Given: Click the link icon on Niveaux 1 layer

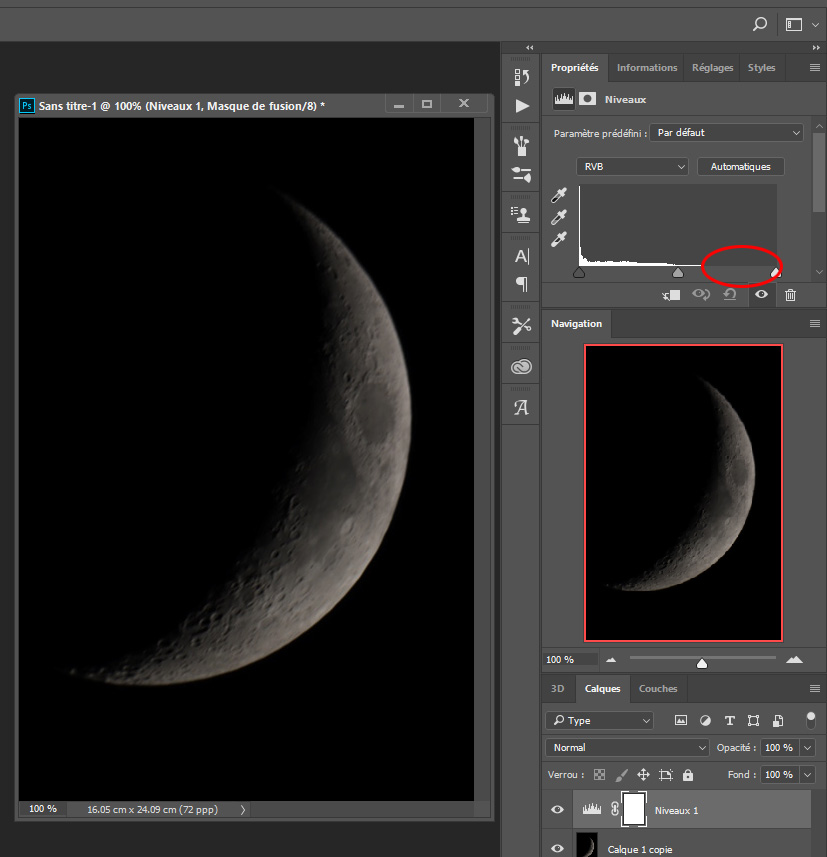Looking at the screenshot, I should [x=615, y=809].
